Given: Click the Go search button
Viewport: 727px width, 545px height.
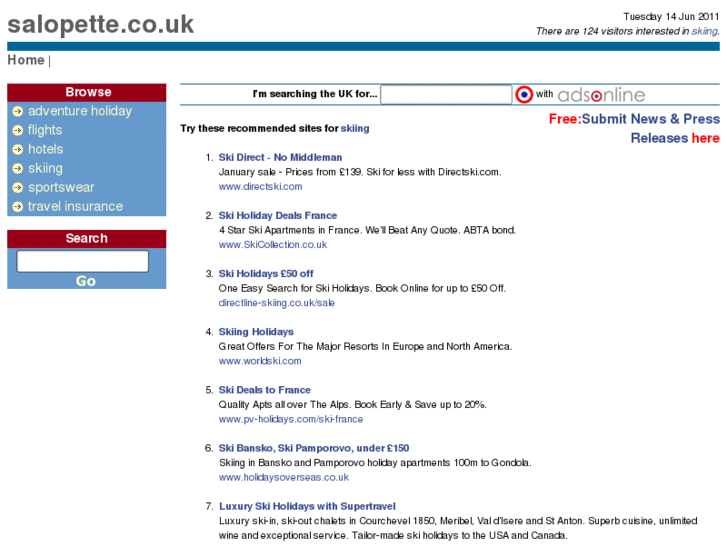Looking at the screenshot, I should click(x=86, y=281).
